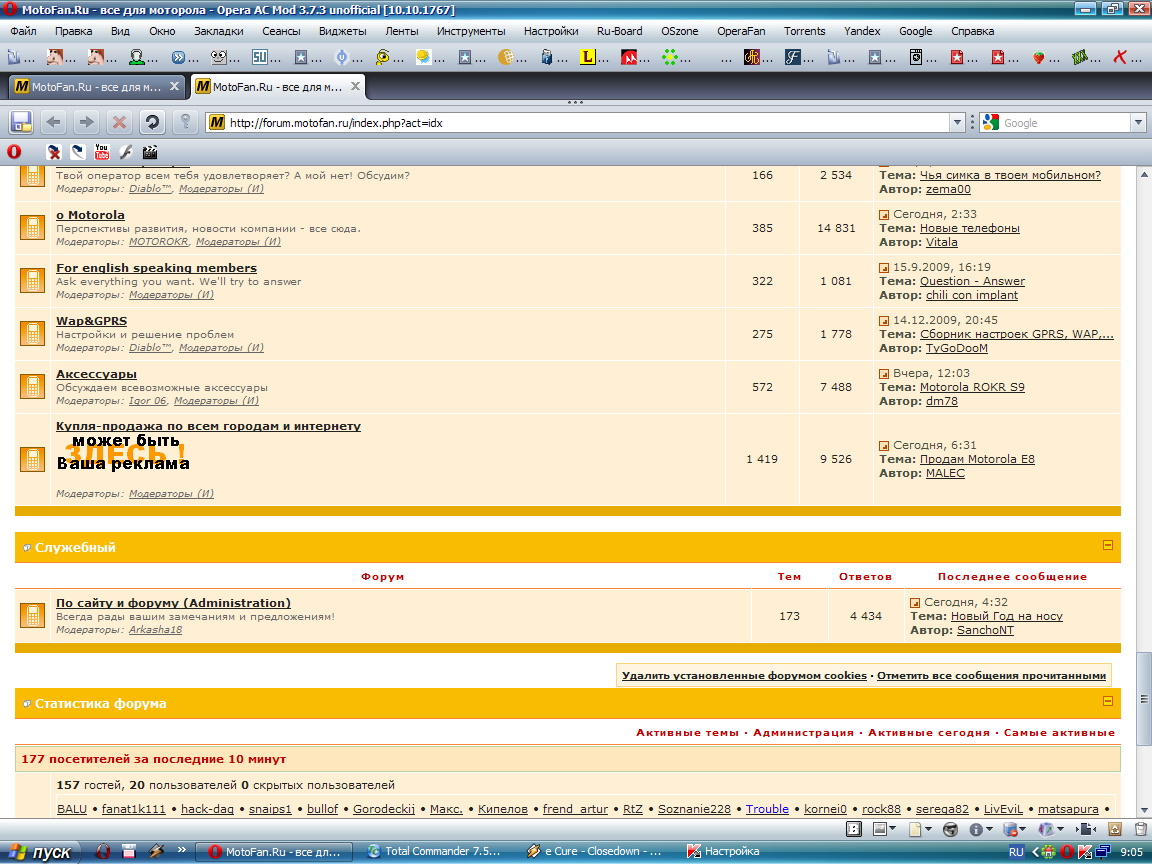This screenshot has height=864, width=1152.
Task: Click the wand key password button
Action: (x=185, y=122)
